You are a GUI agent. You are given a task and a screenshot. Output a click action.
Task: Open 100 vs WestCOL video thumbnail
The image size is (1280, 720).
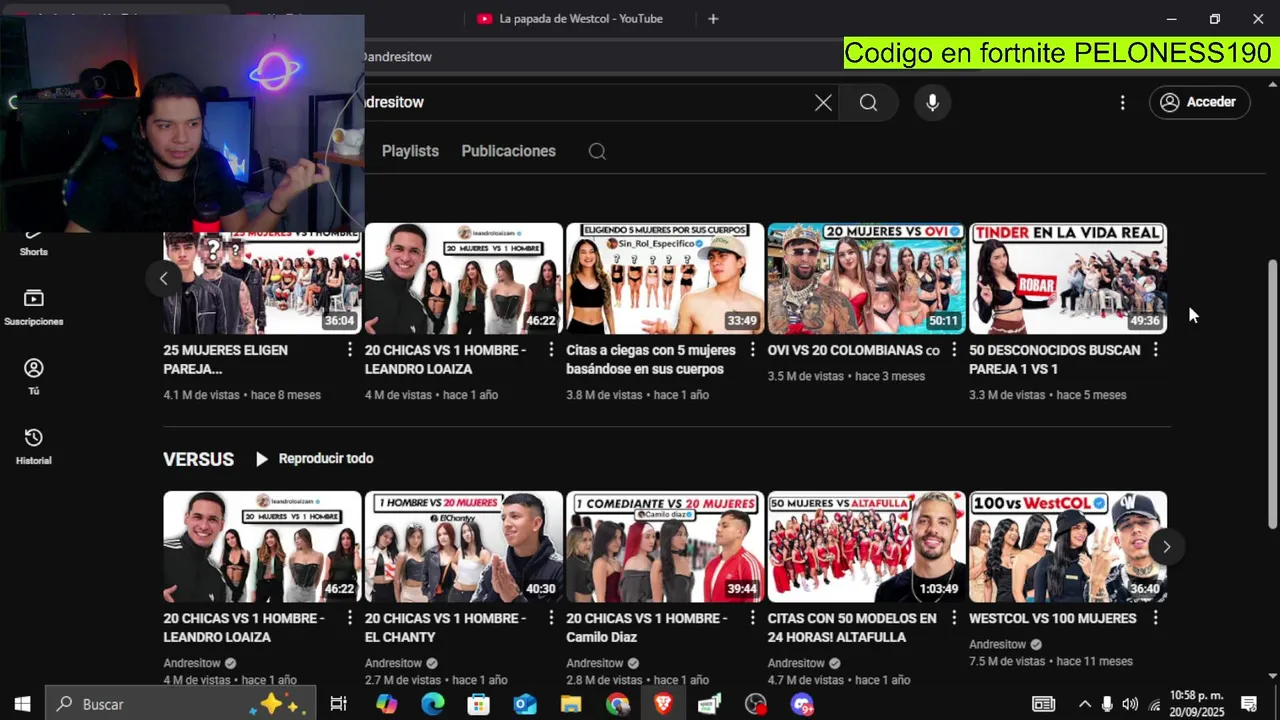(1068, 546)
